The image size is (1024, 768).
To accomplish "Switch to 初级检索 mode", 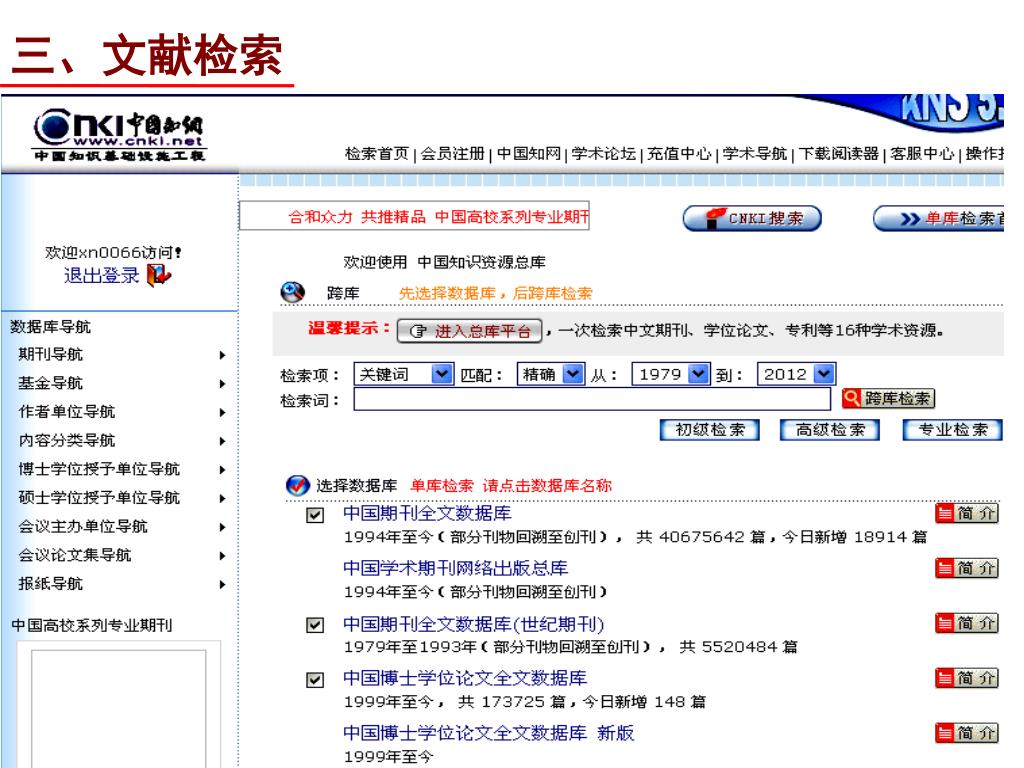I will coord(709,430).
